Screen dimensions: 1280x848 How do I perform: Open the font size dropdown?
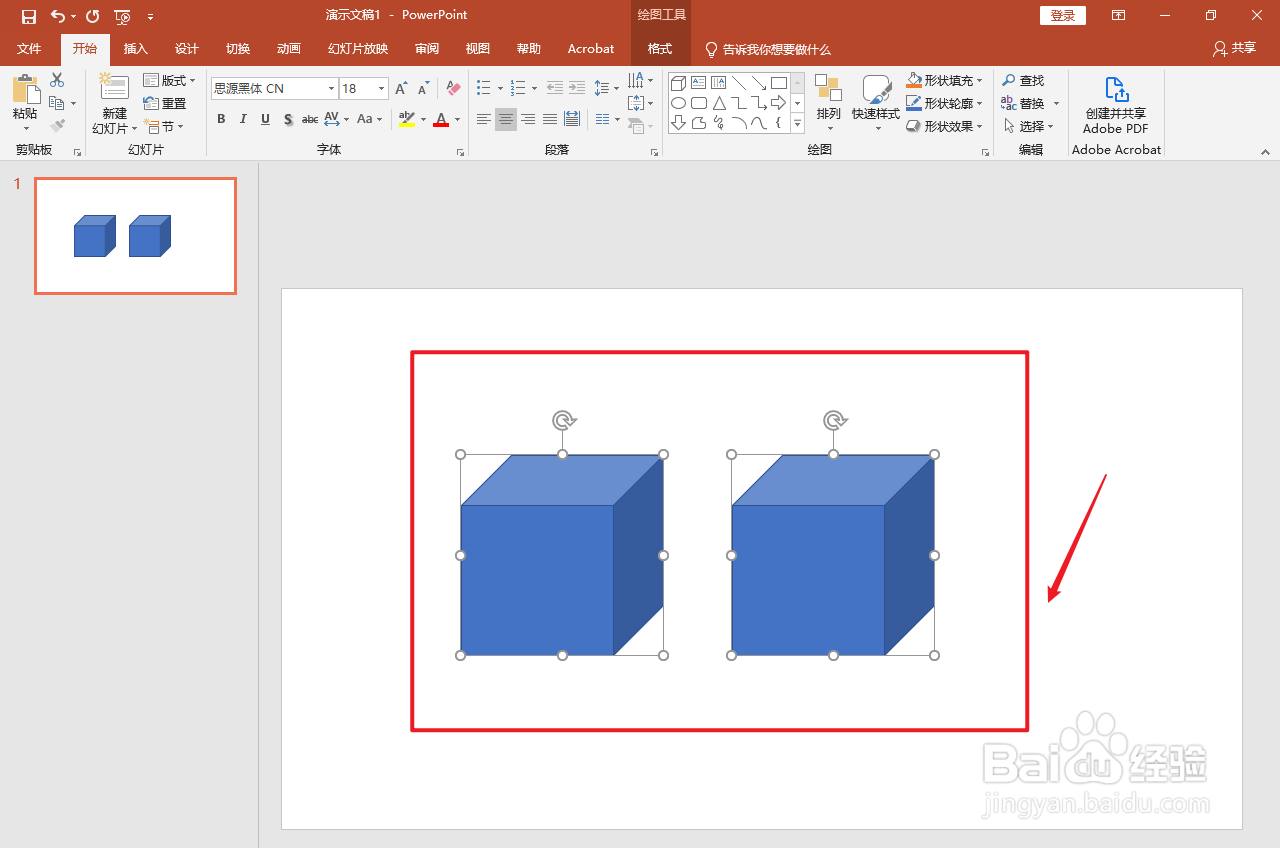[x=381, y=89]
